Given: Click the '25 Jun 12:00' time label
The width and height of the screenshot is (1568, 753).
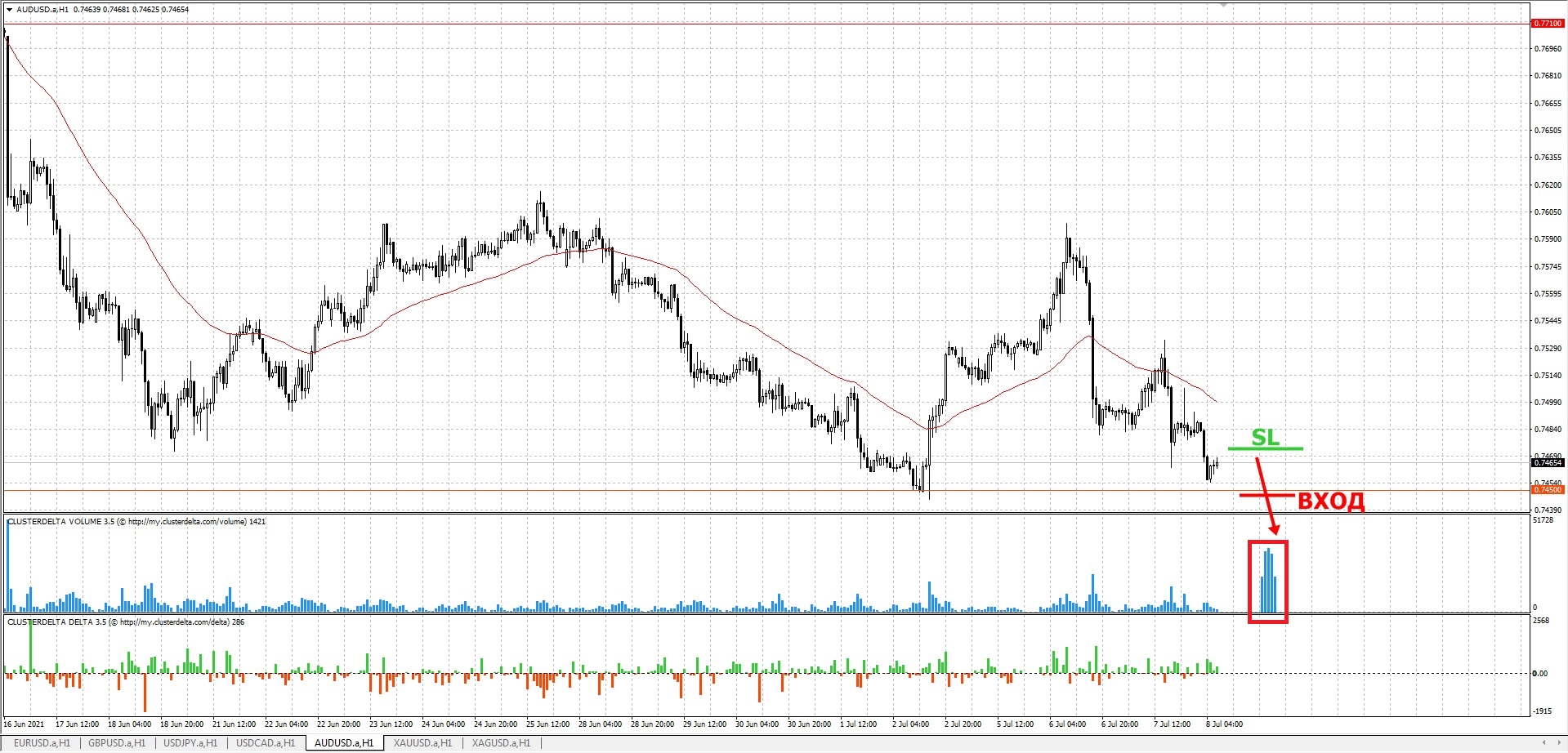Looking at the screenshot, I should pyautogui.click(x=547, y=724).
